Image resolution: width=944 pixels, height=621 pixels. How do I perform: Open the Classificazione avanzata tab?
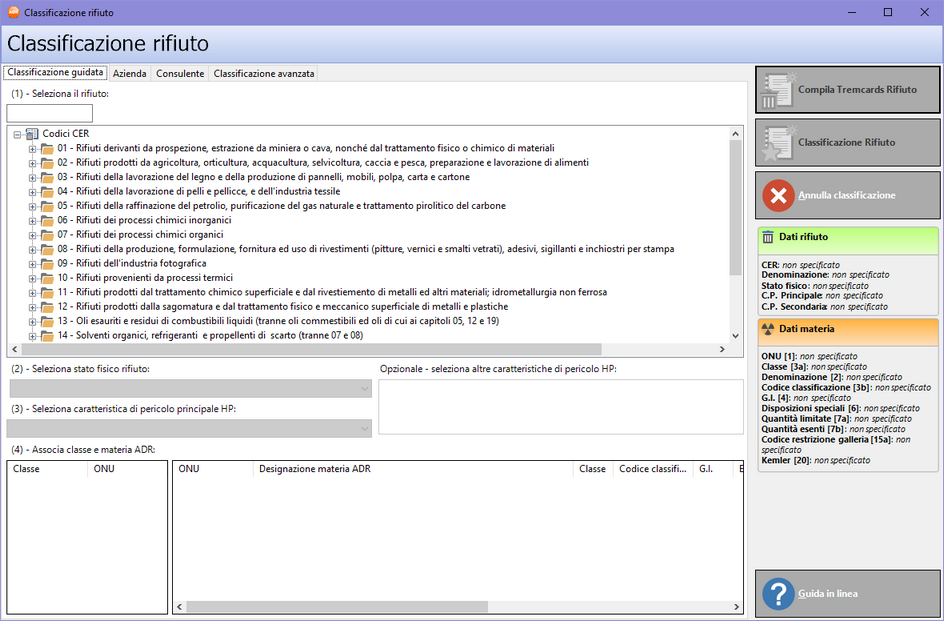click(x=264, y=74)
